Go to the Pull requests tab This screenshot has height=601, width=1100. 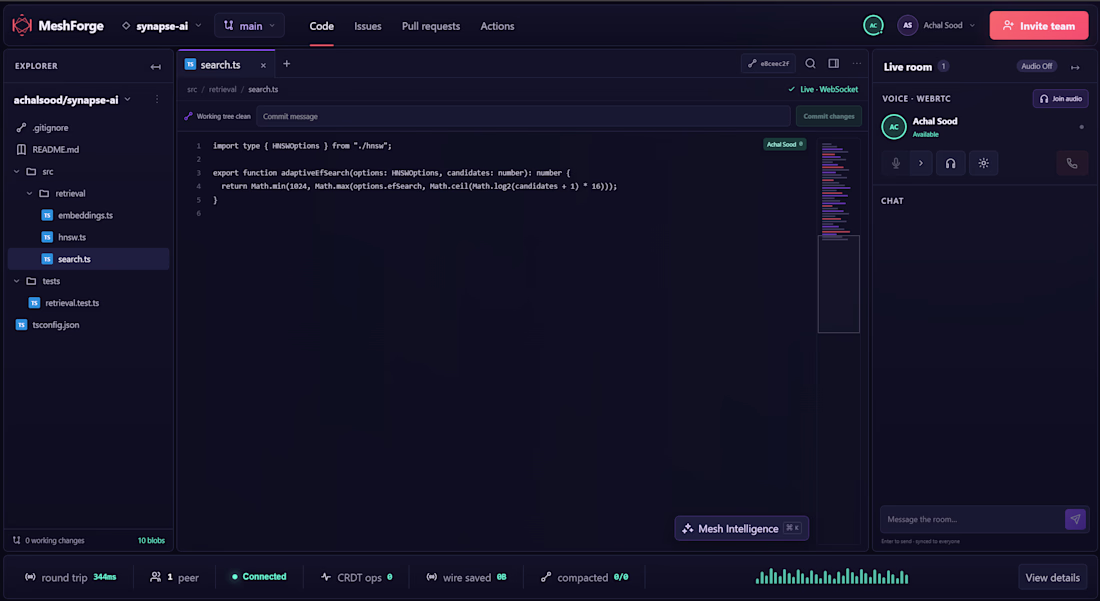431,26
